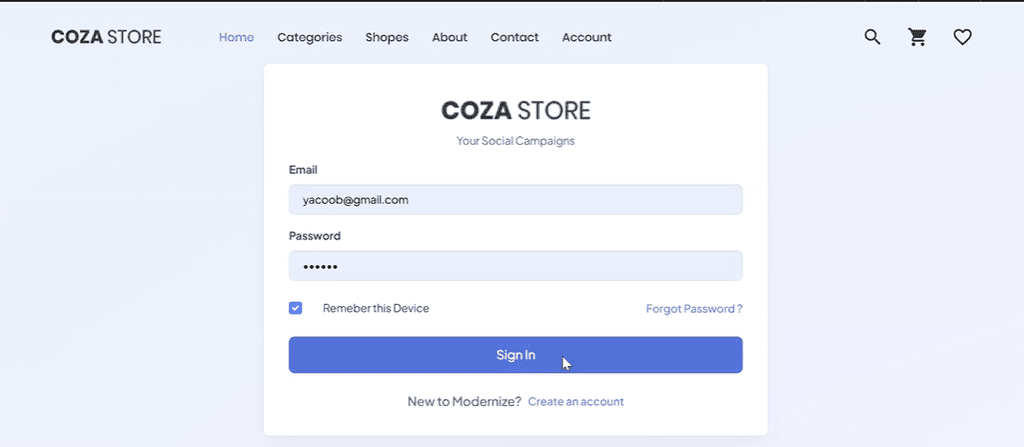Navigate to the About page
Screen dimensions: 1024x447
[449, 37]
